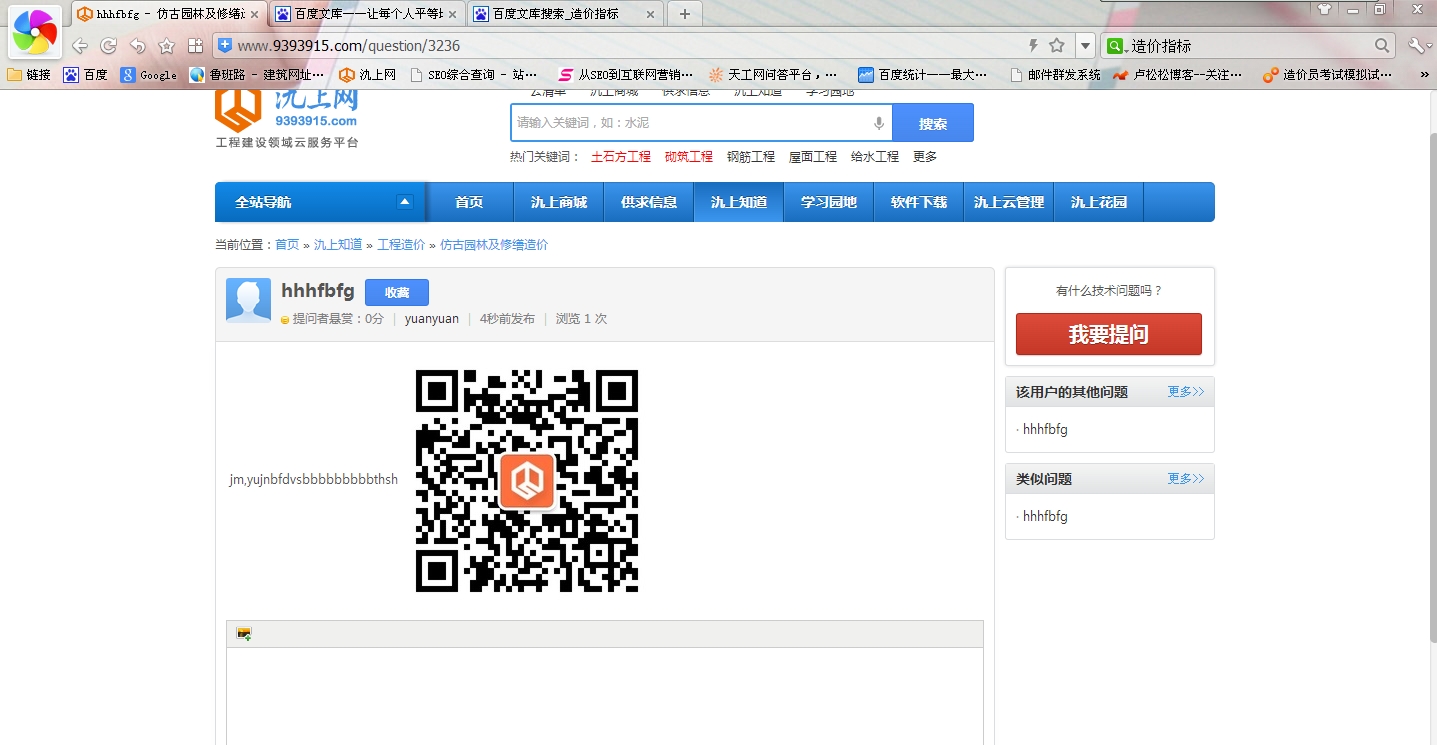Click the shield icon in address bar
This screenshot has height=745, width=1437.
[225, 45]
